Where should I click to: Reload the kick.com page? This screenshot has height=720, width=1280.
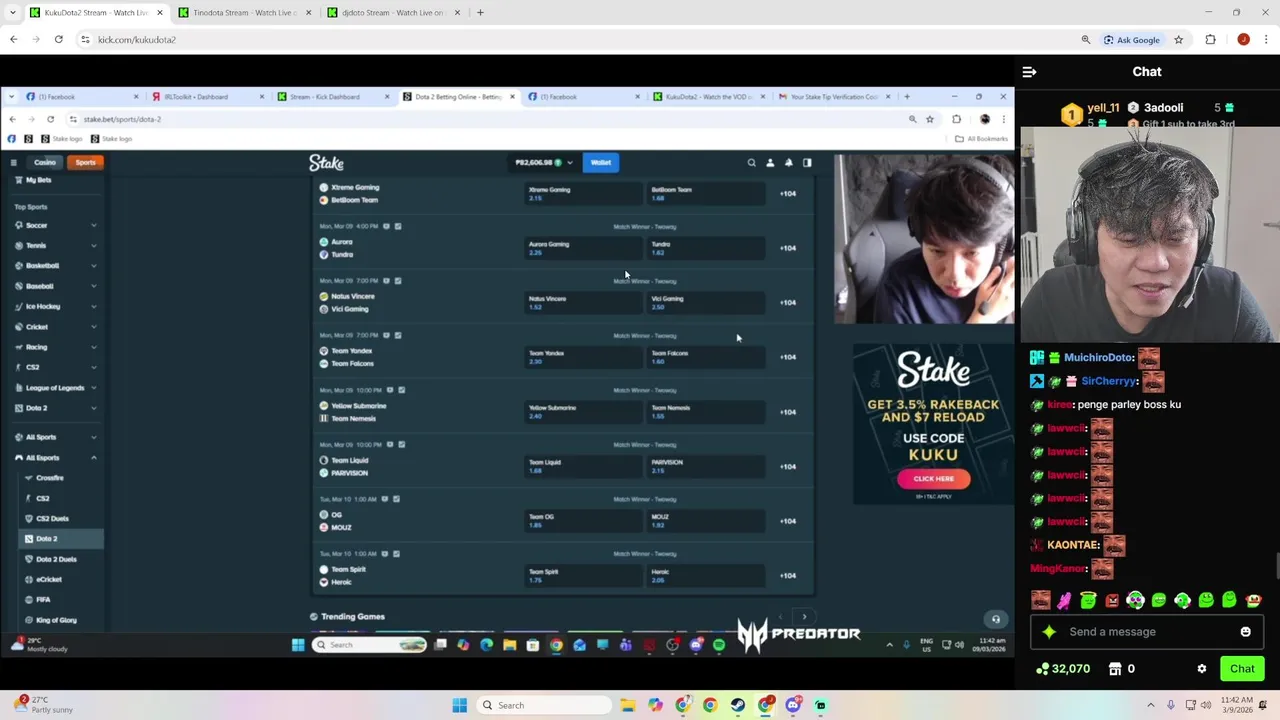coord(59,40)
